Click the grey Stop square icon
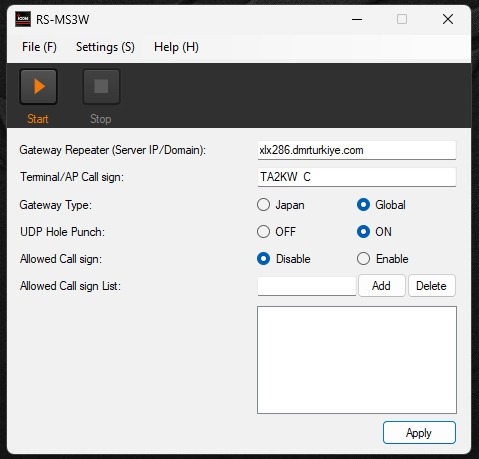Image resolution: width=479 pixels, height=459 pixels. point(101,87)
